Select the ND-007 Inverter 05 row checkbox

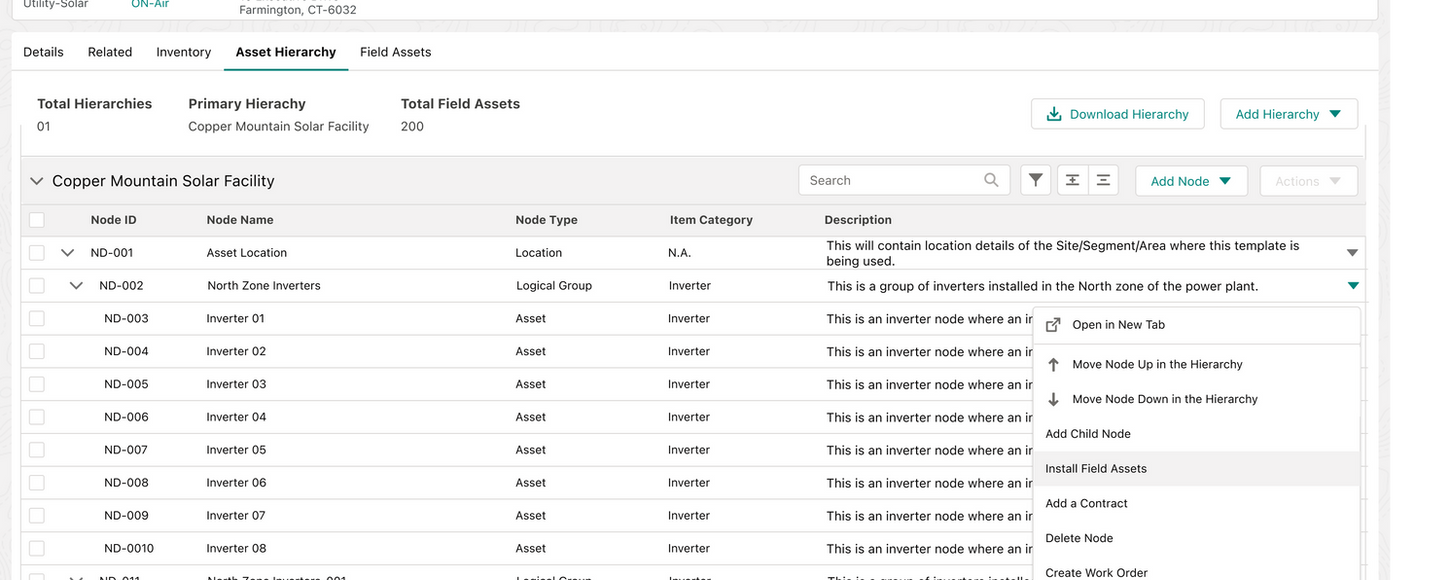37,450
